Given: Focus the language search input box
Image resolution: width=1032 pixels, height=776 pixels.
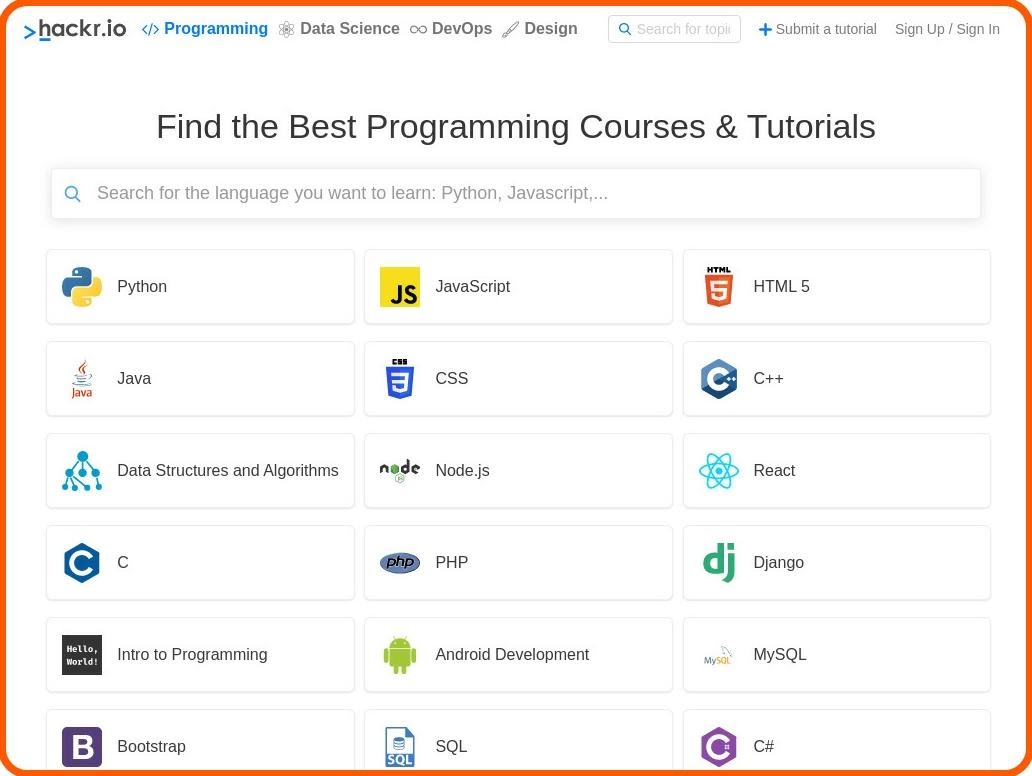Looking at the screenshot, I should coord(515,194).
